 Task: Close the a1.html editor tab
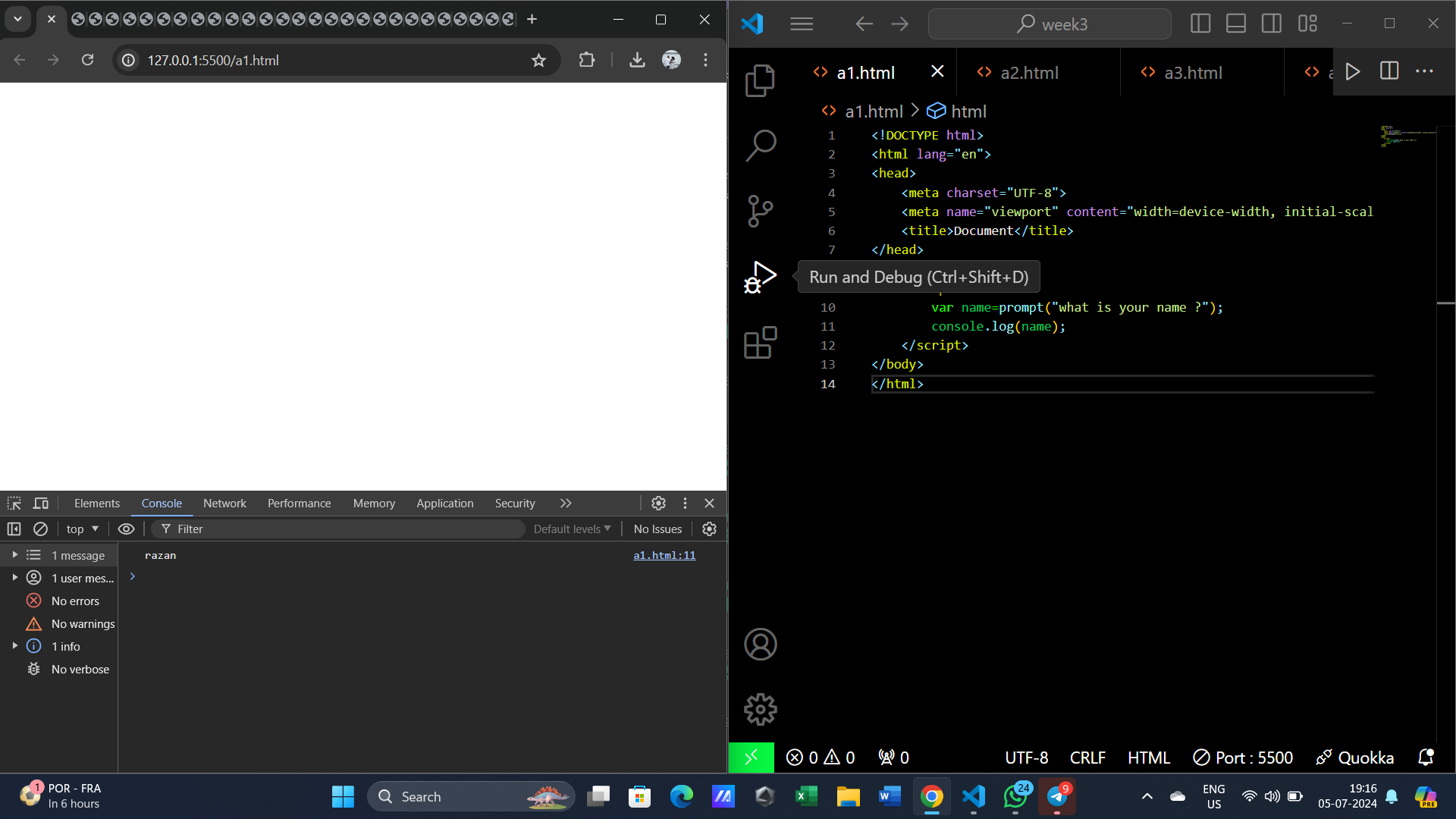pyautogui.click(x=937, y=71)
